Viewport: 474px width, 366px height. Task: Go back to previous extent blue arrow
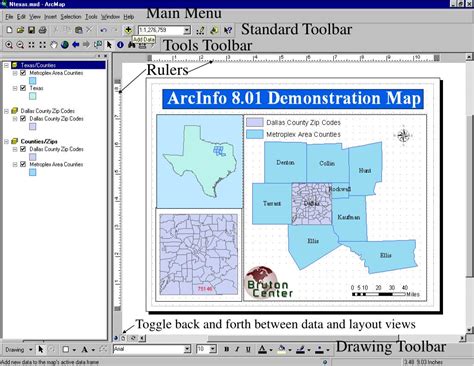(x=76, y=44)
